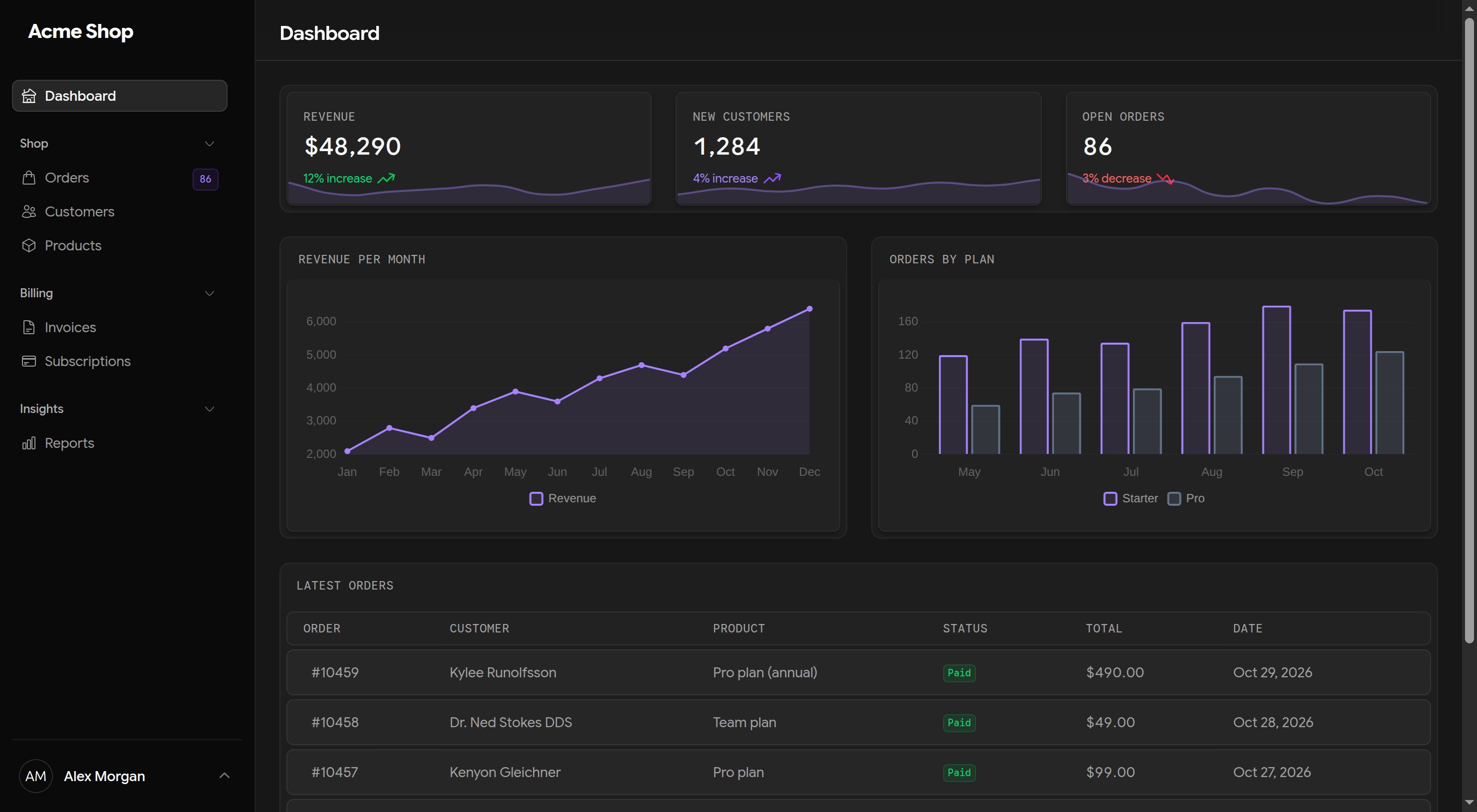Open Invoices from the Billing section

(x=119, y=327)
